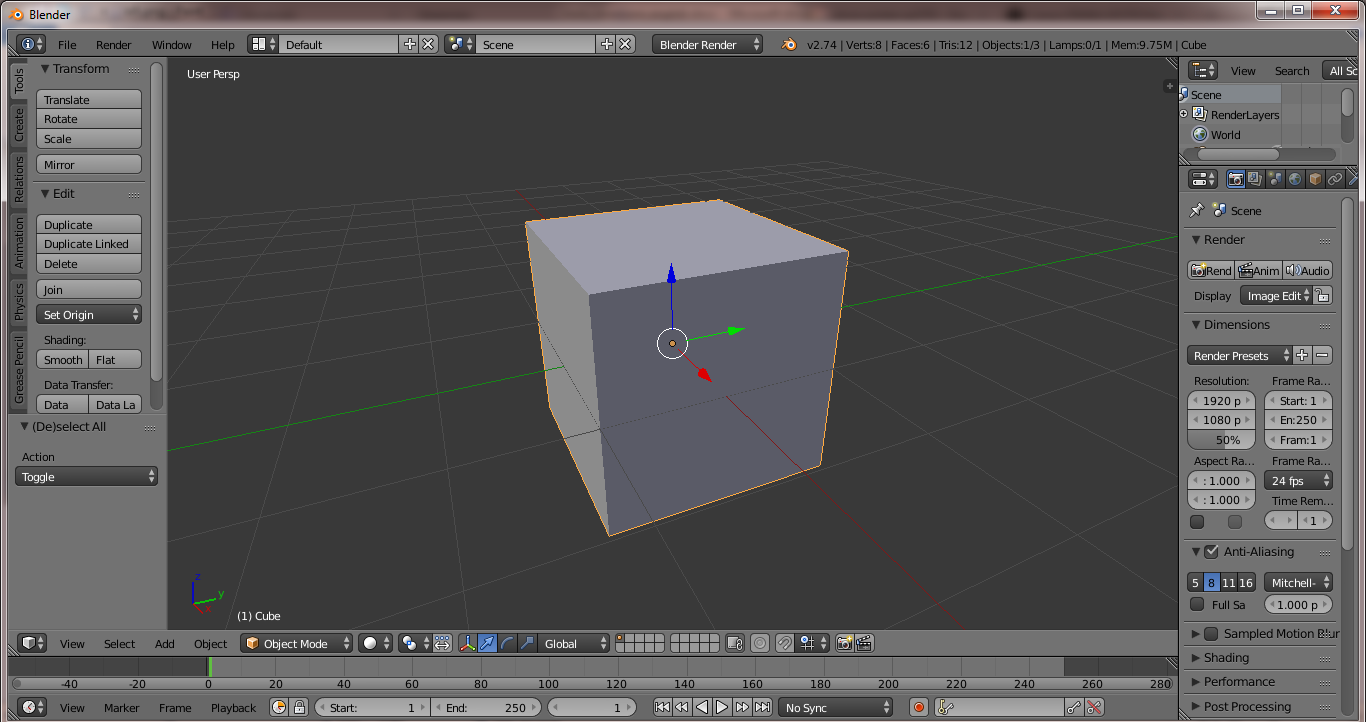Screen dimensions: 1366x722
Task: Open the 3D viewport Add menu
Action: 165,643
